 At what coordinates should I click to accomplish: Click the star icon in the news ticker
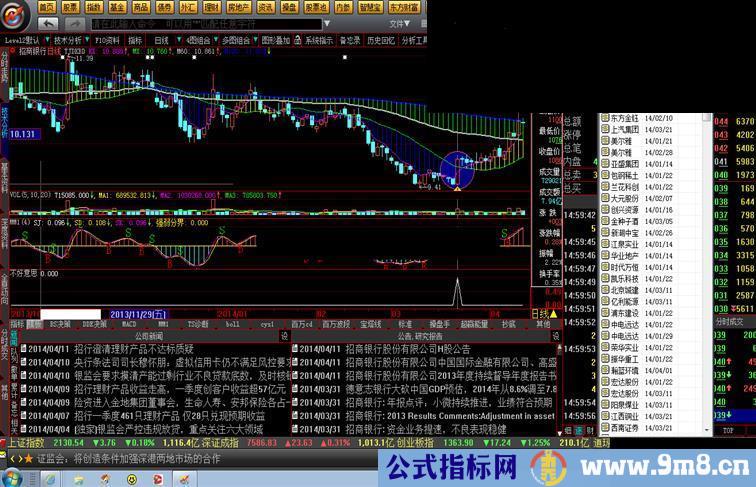click(x=28, y=458)
